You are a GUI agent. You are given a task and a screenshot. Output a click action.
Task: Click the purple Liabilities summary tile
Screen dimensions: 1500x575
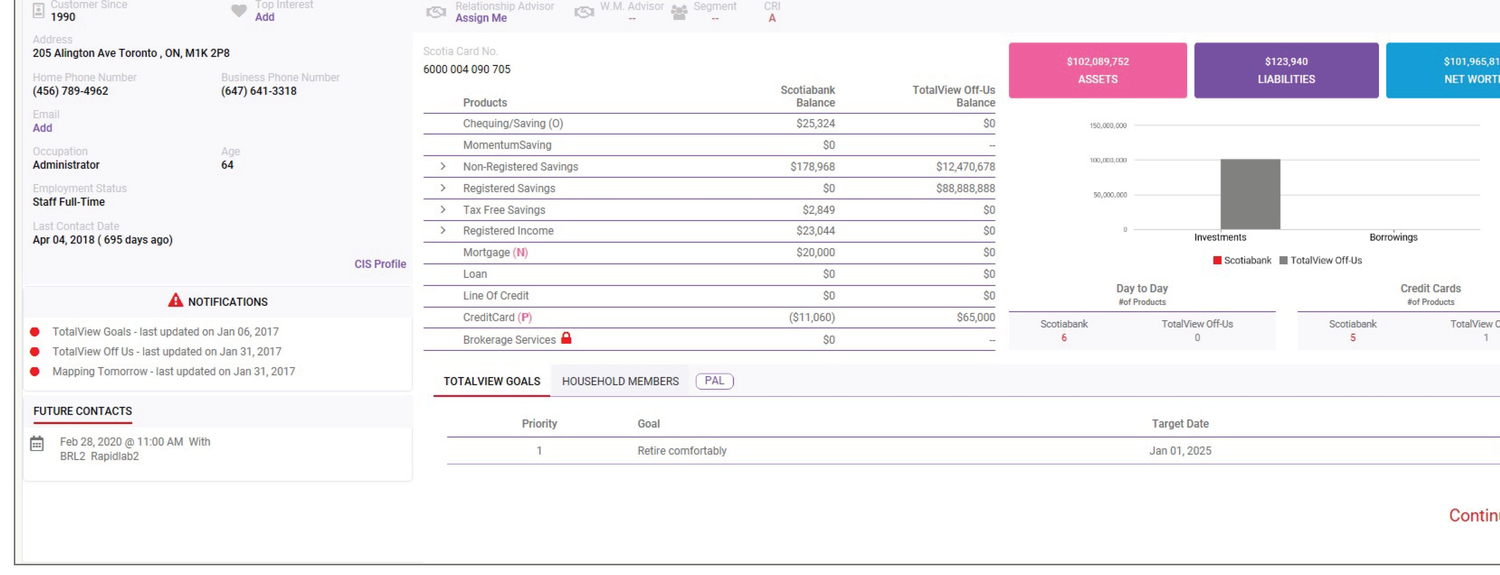pyautogui.click(x=1286, y=70)
